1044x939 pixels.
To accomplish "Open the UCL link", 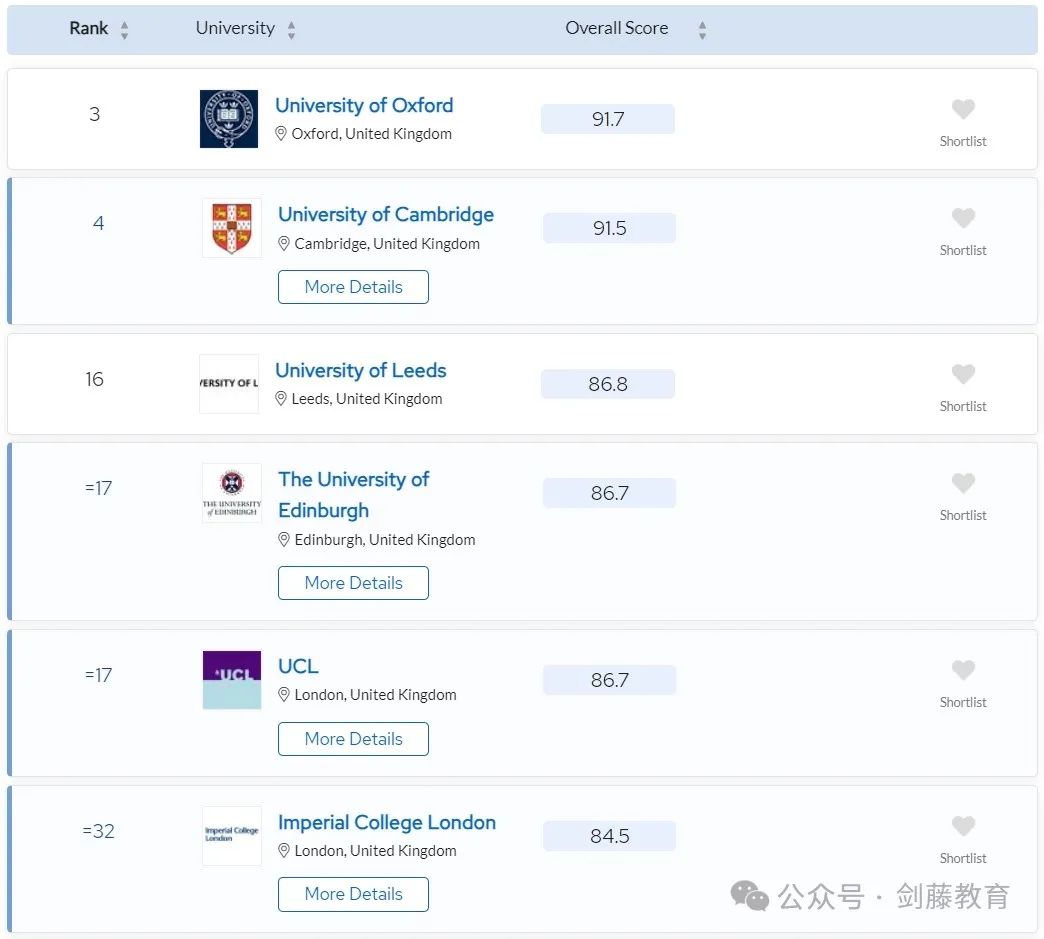I will [298, 667].
